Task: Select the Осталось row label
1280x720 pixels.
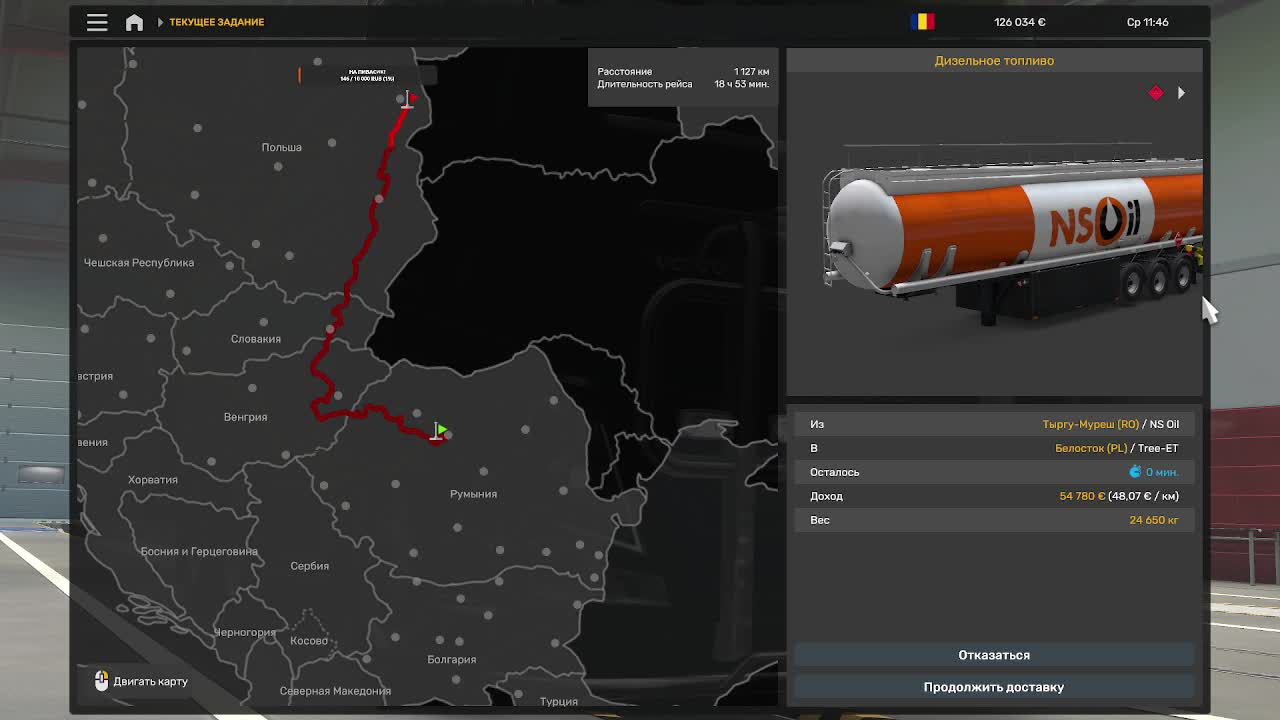Action: coord(834,472)
